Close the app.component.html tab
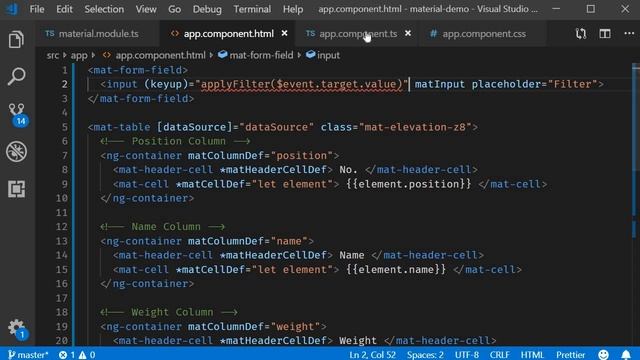The width and height of the screenshot is (640, 360). pyautogui.click(x=284, y=33)
